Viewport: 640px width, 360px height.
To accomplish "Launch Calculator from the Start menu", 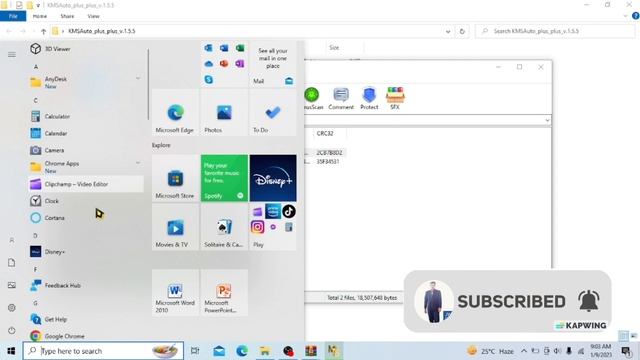I will tap(86, 116).
